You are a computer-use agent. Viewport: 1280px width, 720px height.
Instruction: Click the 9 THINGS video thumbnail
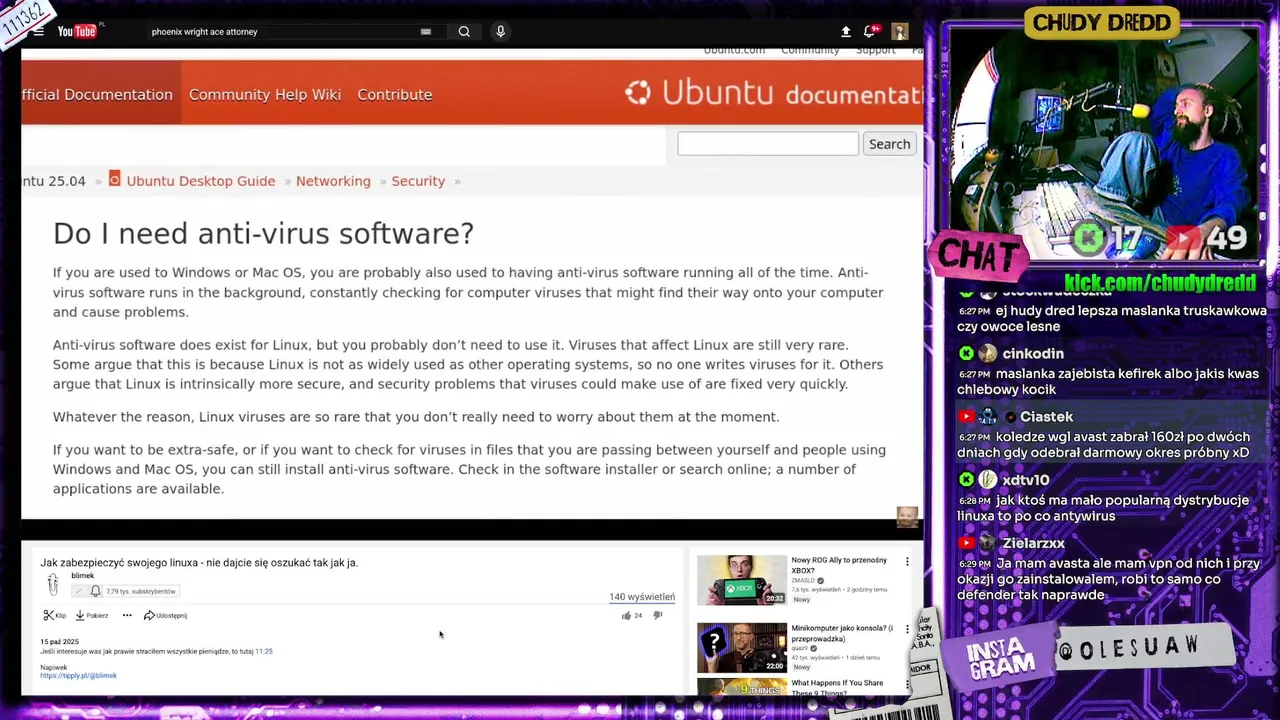click(x=741, y=687)
